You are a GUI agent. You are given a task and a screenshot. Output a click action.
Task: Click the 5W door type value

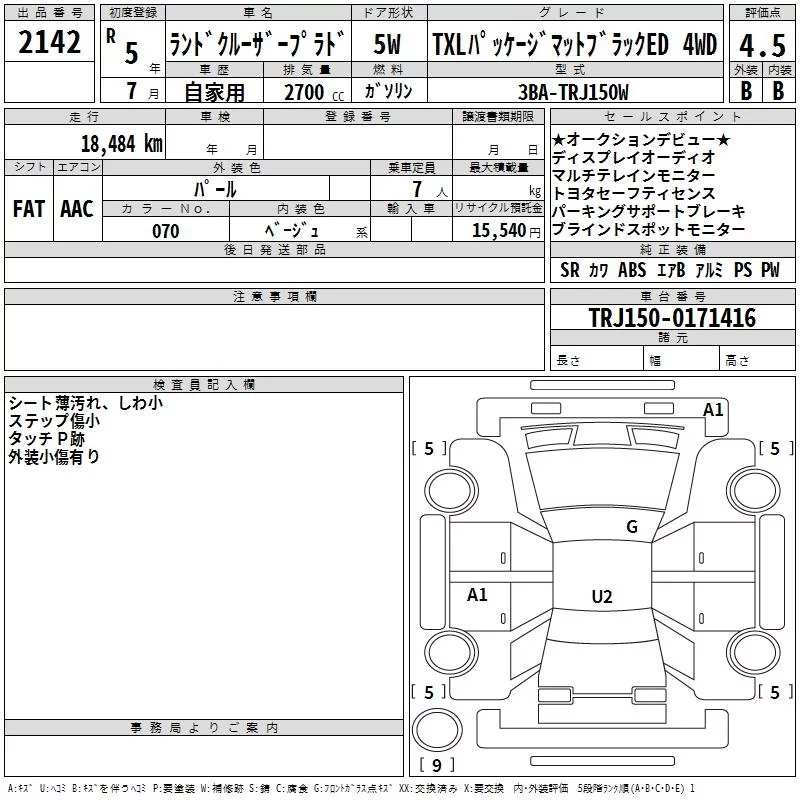tap(387, 44)
